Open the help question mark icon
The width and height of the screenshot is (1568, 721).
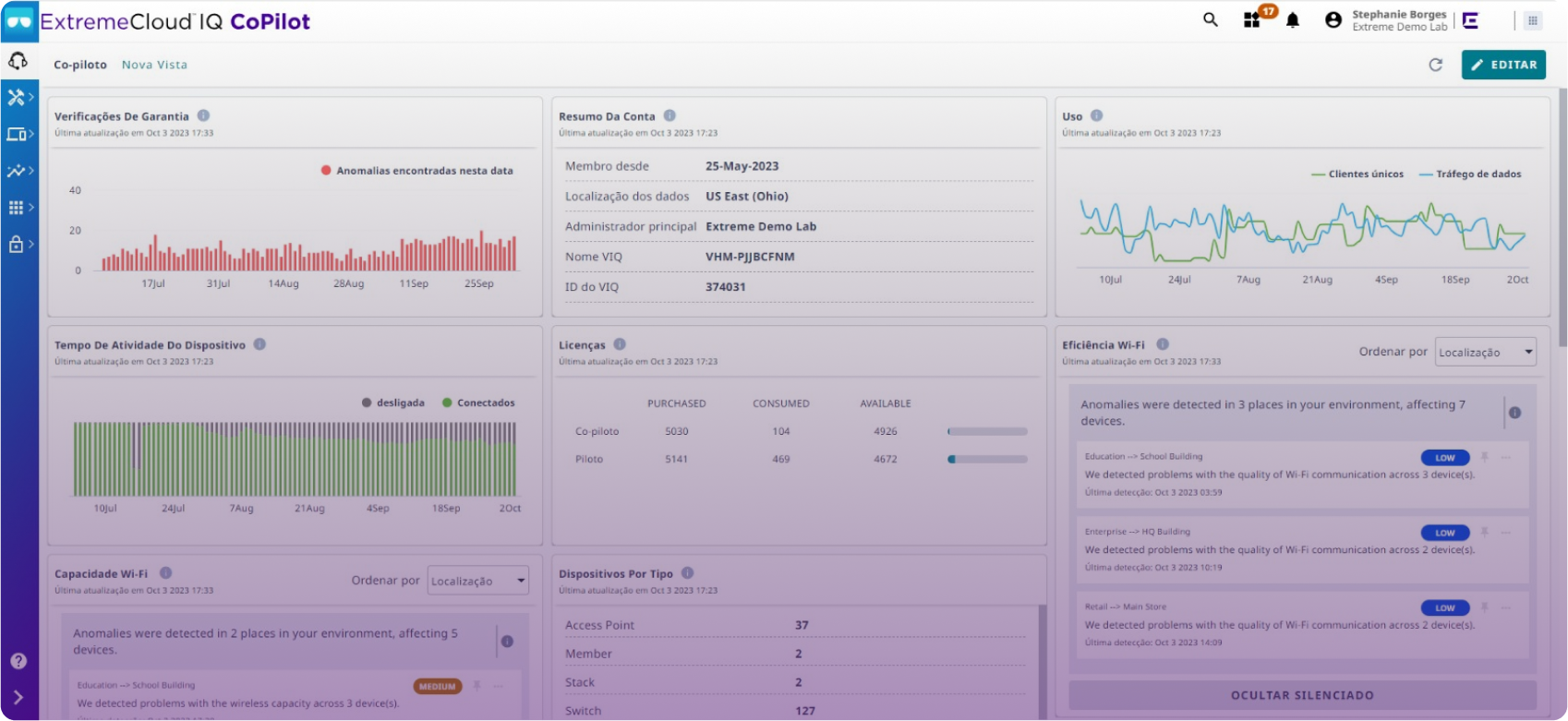point(18,661)
